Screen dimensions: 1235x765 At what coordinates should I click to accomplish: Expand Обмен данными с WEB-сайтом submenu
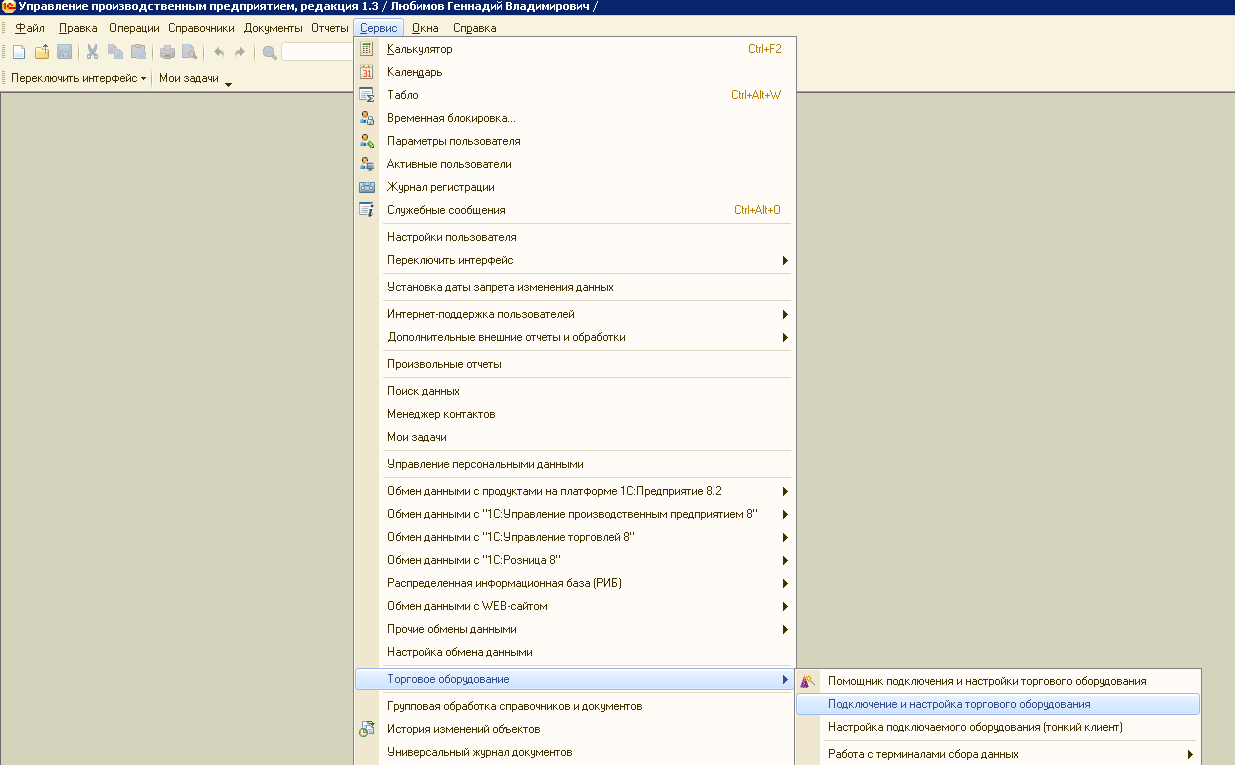pyautogui.click(x=467, y=606)
